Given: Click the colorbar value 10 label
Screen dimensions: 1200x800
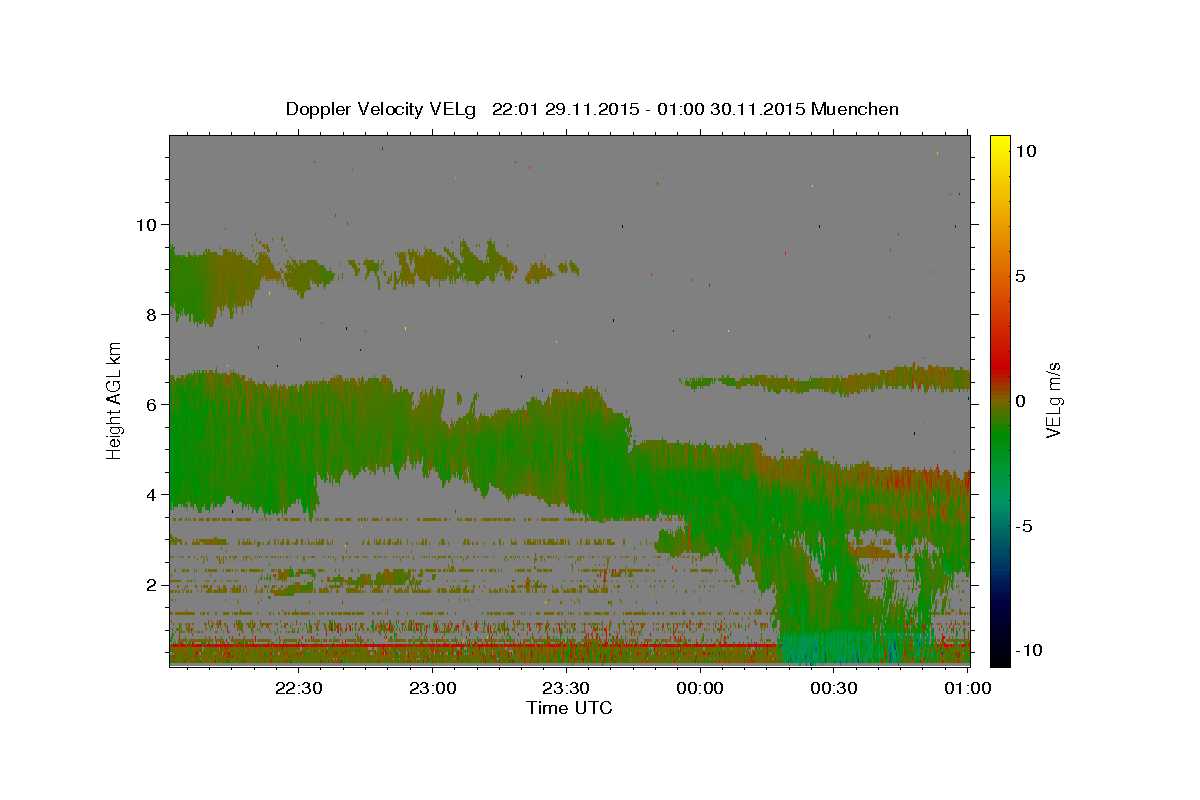Looking at the screenshot, I should pyautogui.click(x=1025, y=150).
